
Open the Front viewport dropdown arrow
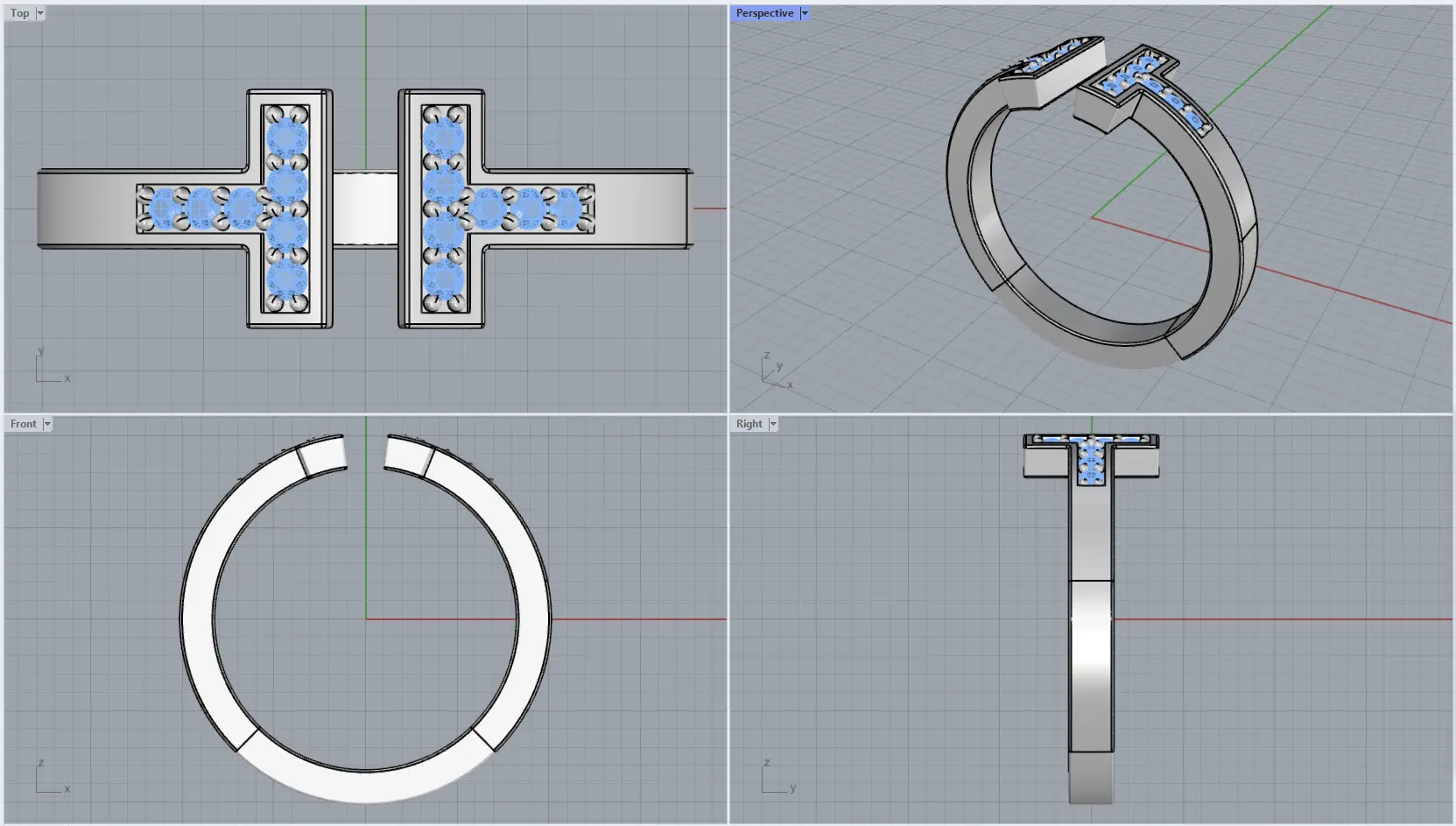[47, 424]
